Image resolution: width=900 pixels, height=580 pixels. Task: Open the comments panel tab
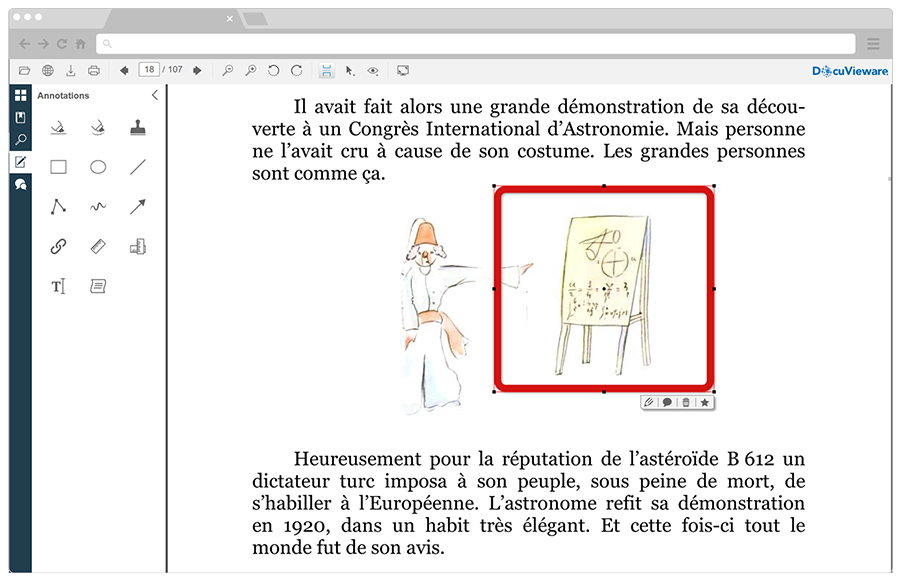[21, 184]
